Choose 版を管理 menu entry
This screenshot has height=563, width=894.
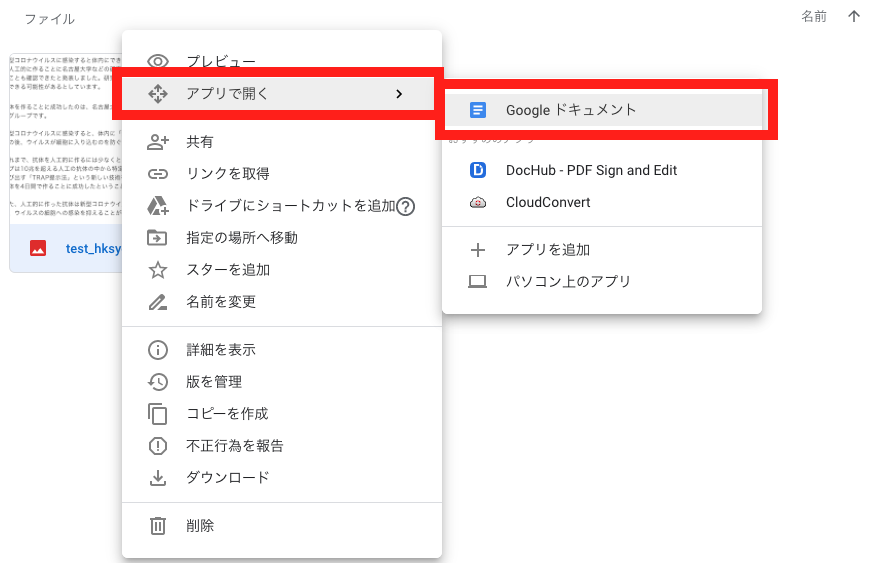[282, 382]
